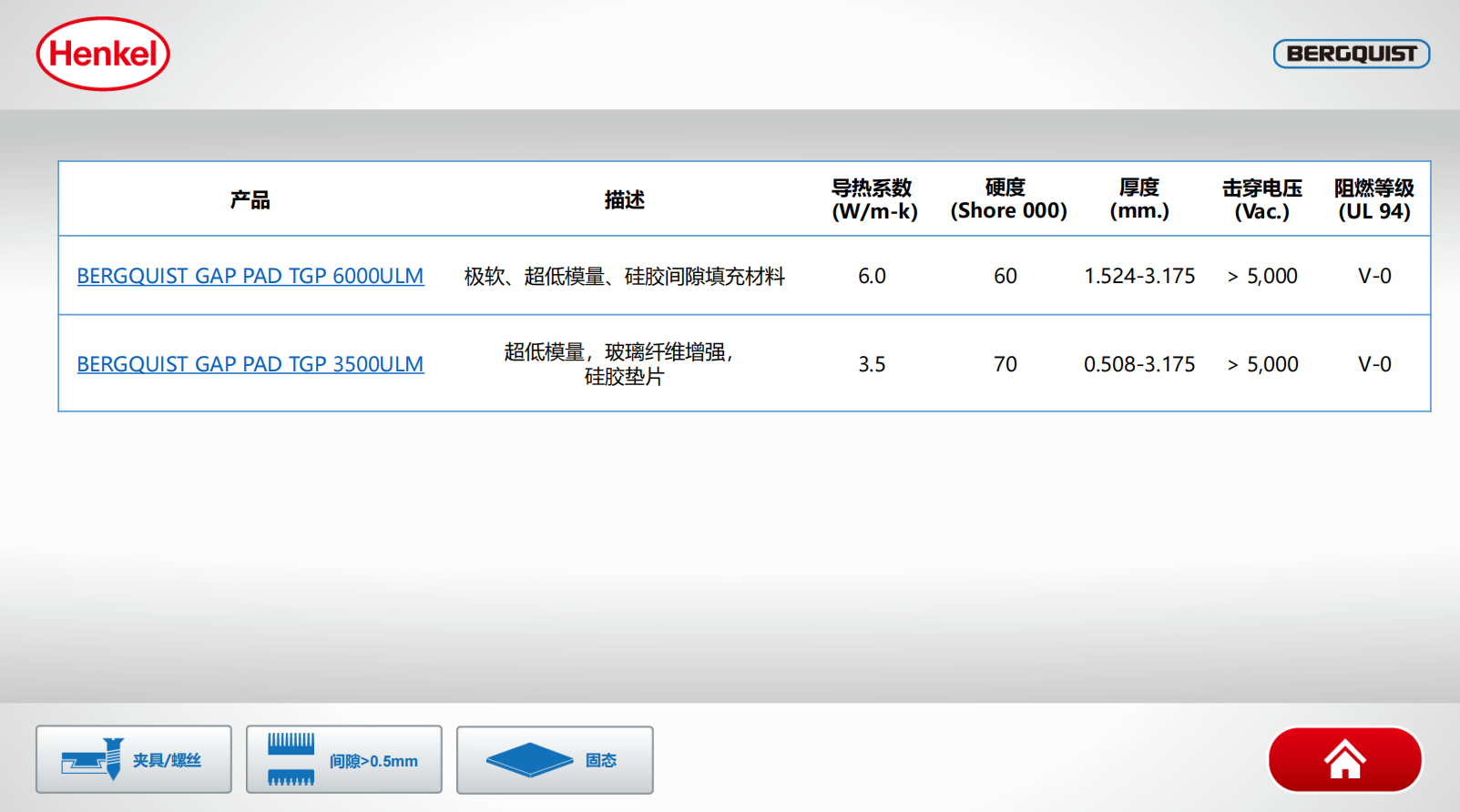1460x812 pixels.
Task: Click the 3500ULM description text cell
Action: pyautogui.click(x=624, y=364)
